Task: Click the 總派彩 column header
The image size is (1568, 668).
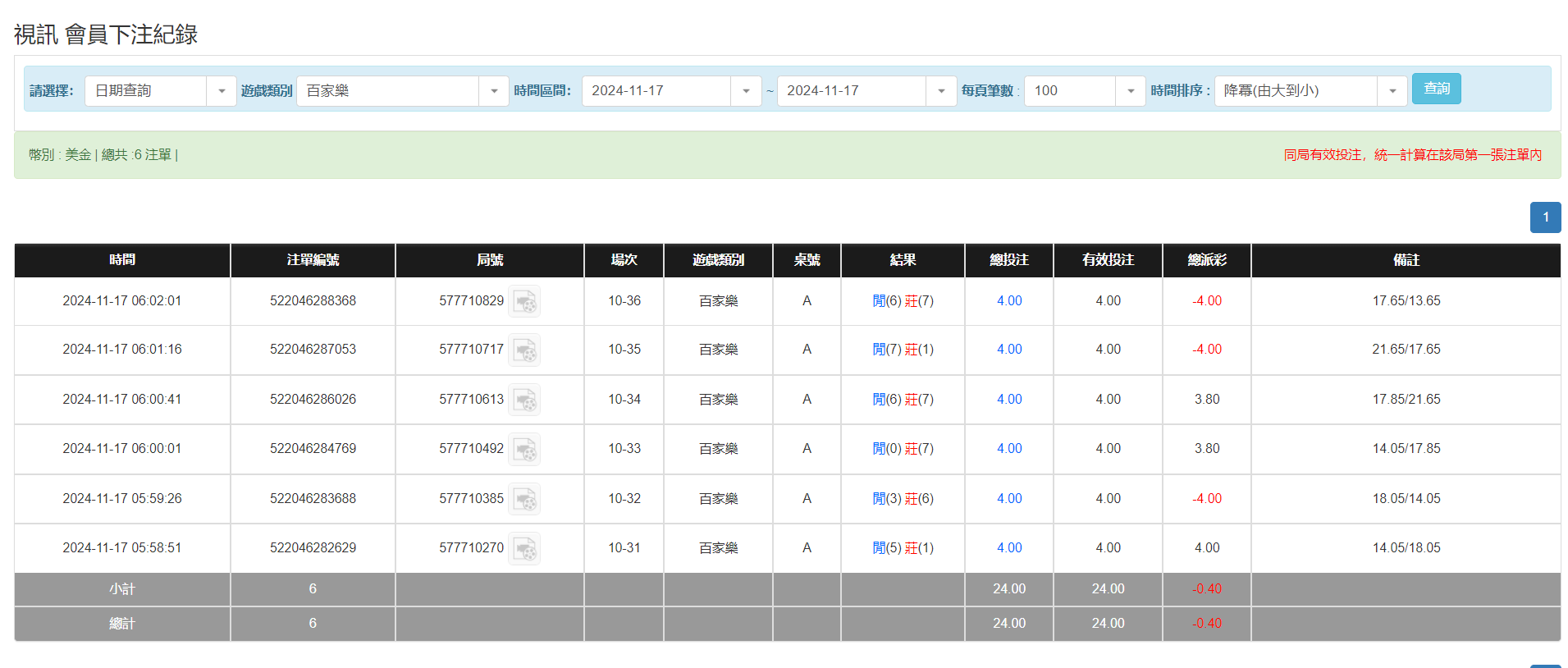Action: (1206, 260)
